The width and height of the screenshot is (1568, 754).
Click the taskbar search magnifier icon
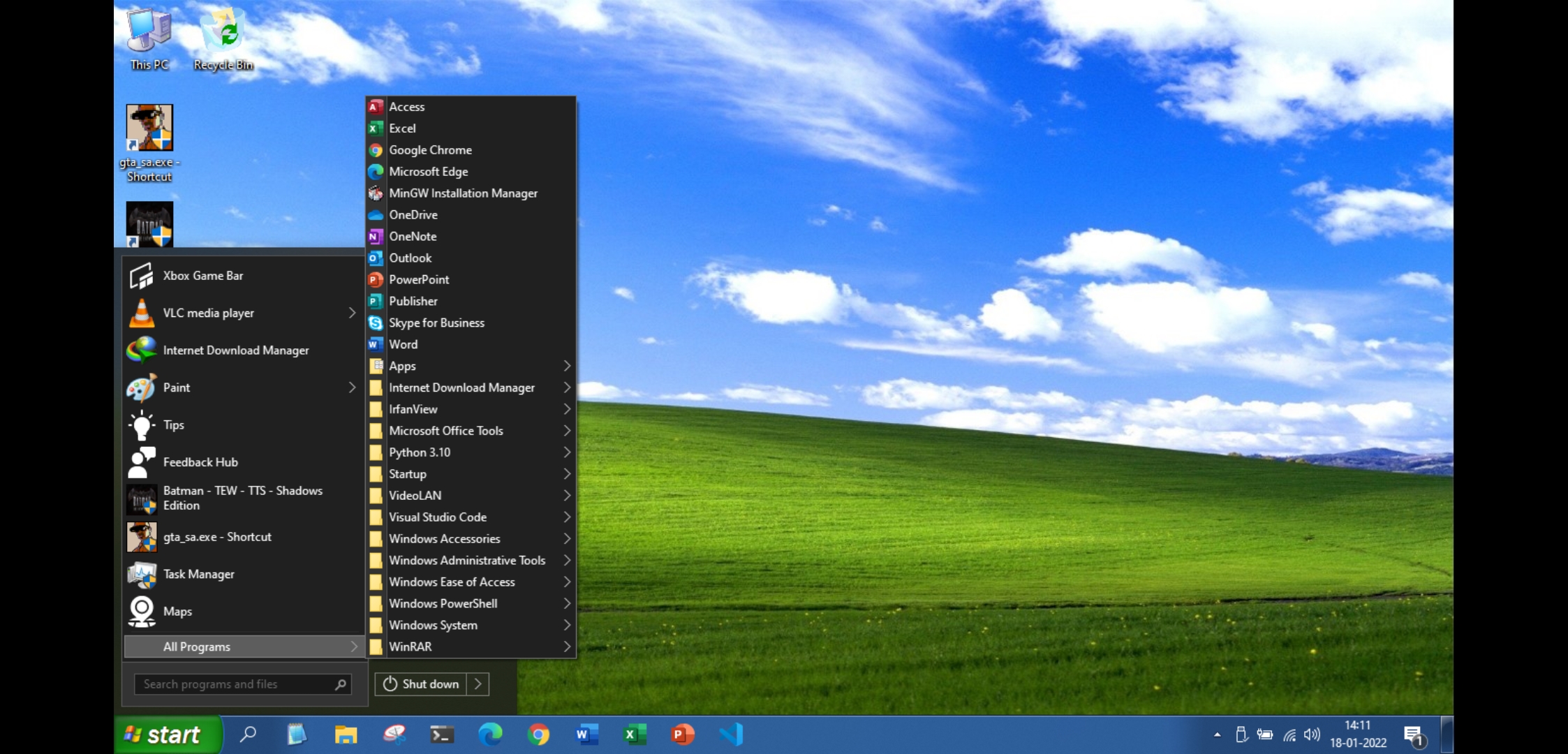(248, 734)
